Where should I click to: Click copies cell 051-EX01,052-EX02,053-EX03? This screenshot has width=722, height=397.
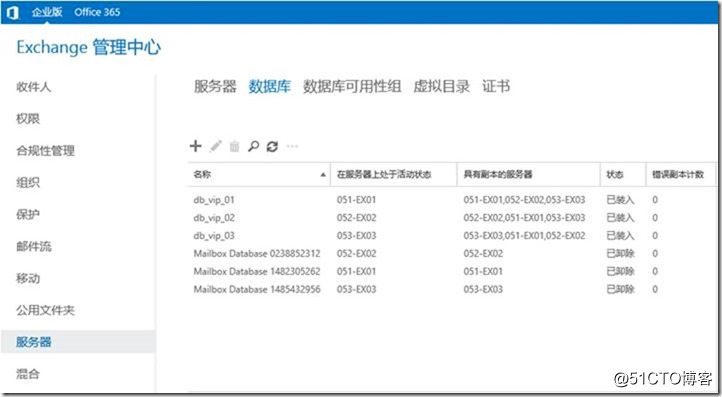[524, 200]
